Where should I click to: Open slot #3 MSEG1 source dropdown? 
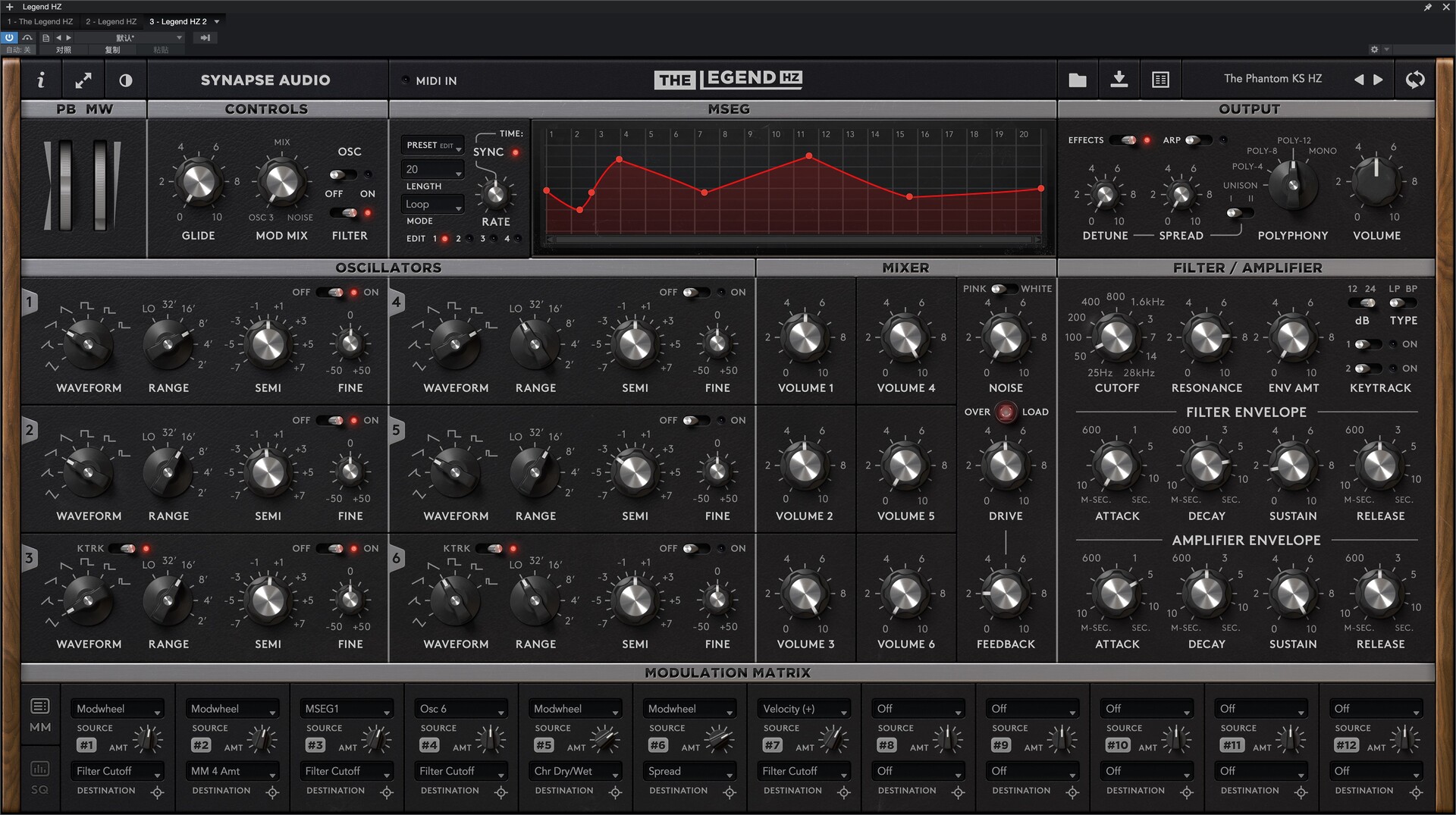pyautogui.click(x=347, y=709)
